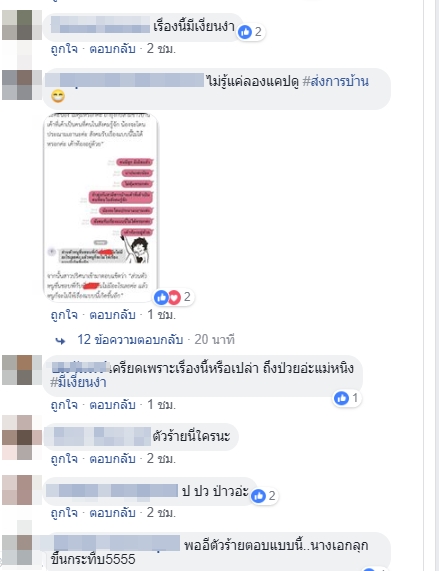Click avatar beside ตัวร้ายนี่ใครนะ comment

[22, 437]
